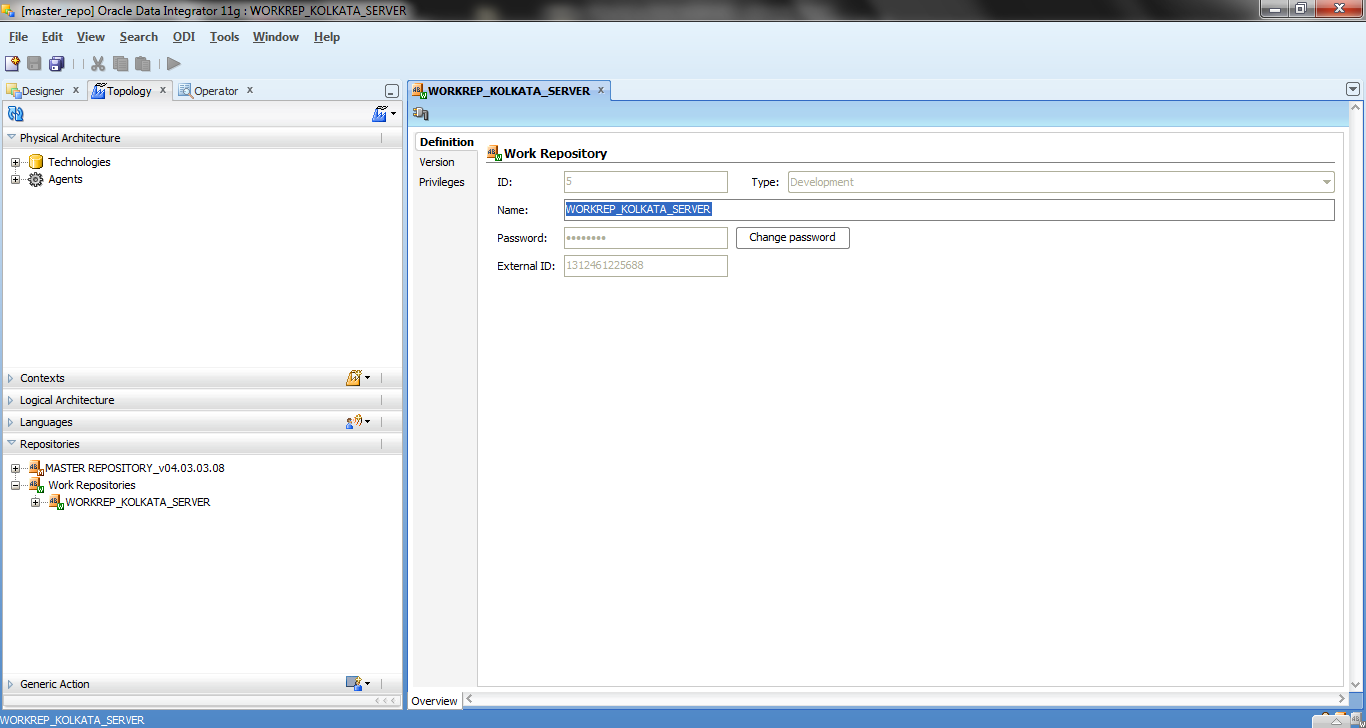Expand the Generic Action accordion
The image size is (1366, 728).
(x=11, y=684)
